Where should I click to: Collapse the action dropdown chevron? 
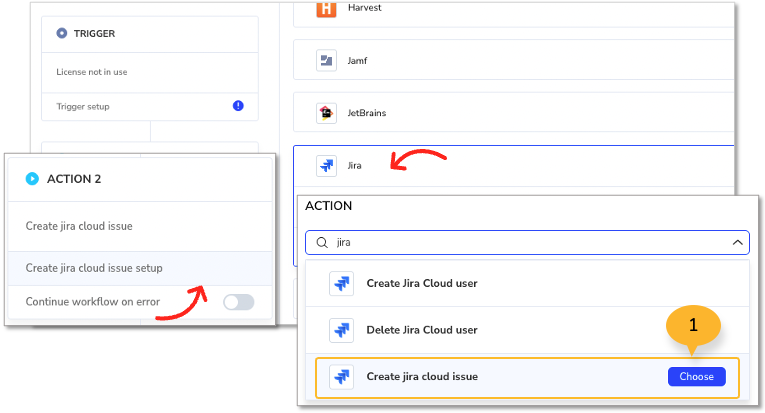pos(737,242)
